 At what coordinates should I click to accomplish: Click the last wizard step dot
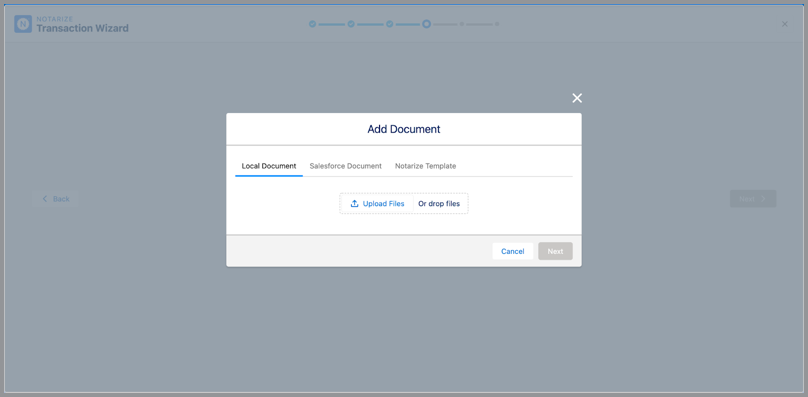coord(497,24)
